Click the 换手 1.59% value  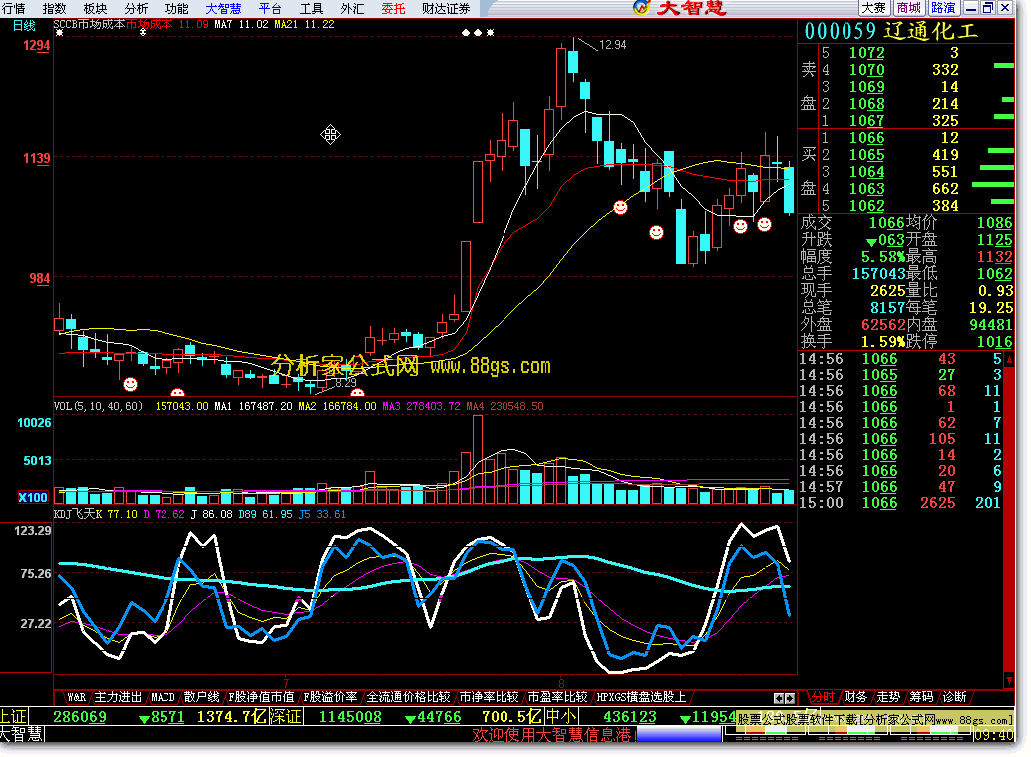click(x=883, y=342)
